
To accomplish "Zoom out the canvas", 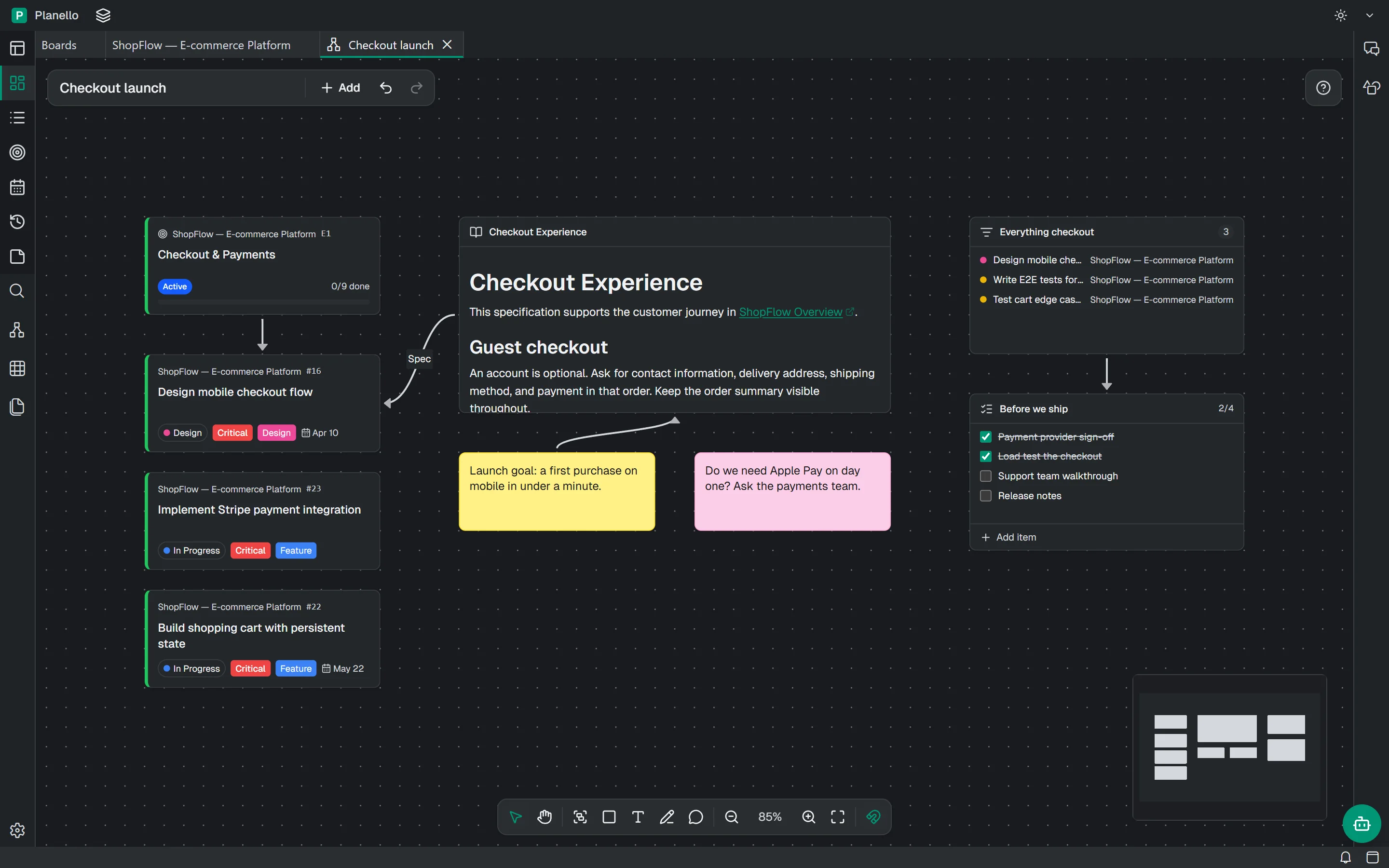I will click(x=731, y=816).
